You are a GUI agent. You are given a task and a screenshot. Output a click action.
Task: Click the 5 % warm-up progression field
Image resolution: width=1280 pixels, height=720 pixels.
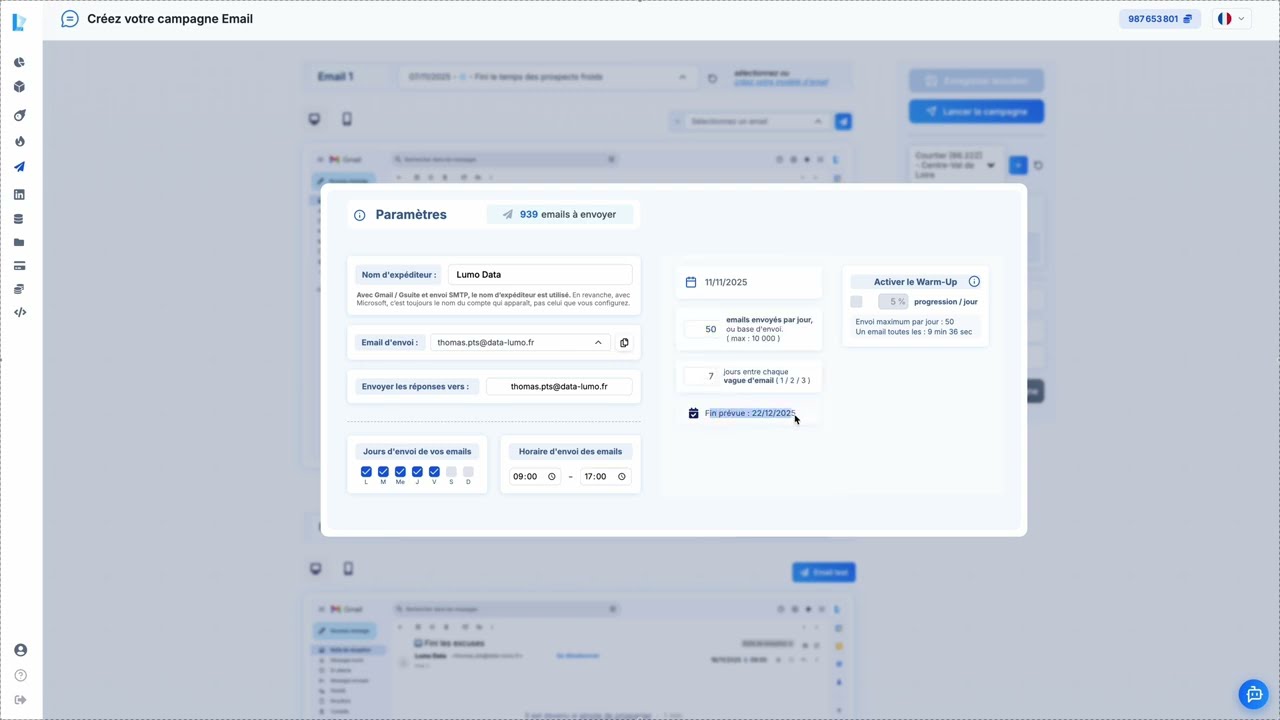(x=893, y=302)
